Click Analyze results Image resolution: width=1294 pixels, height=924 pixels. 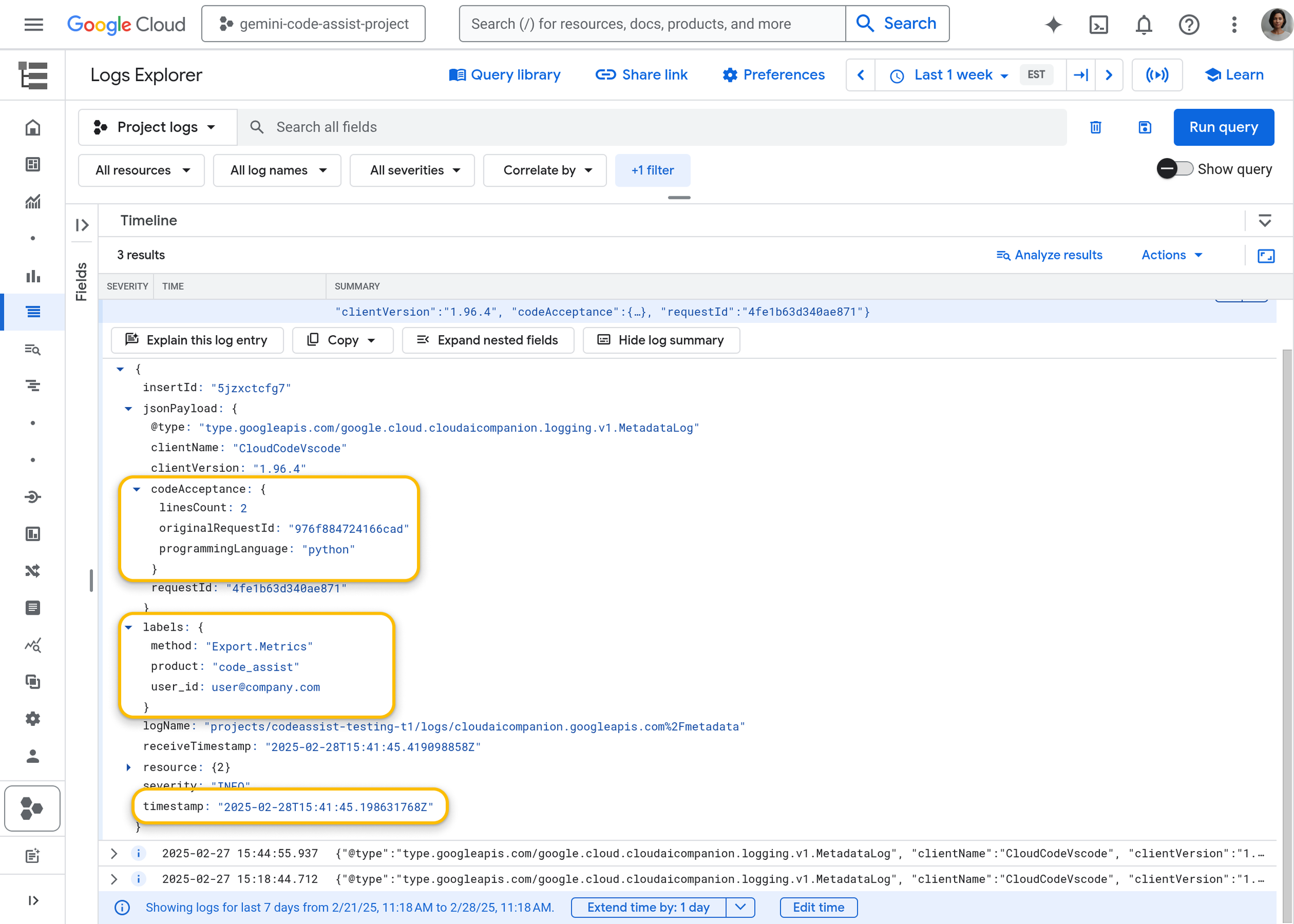(x=1049, y=255)
